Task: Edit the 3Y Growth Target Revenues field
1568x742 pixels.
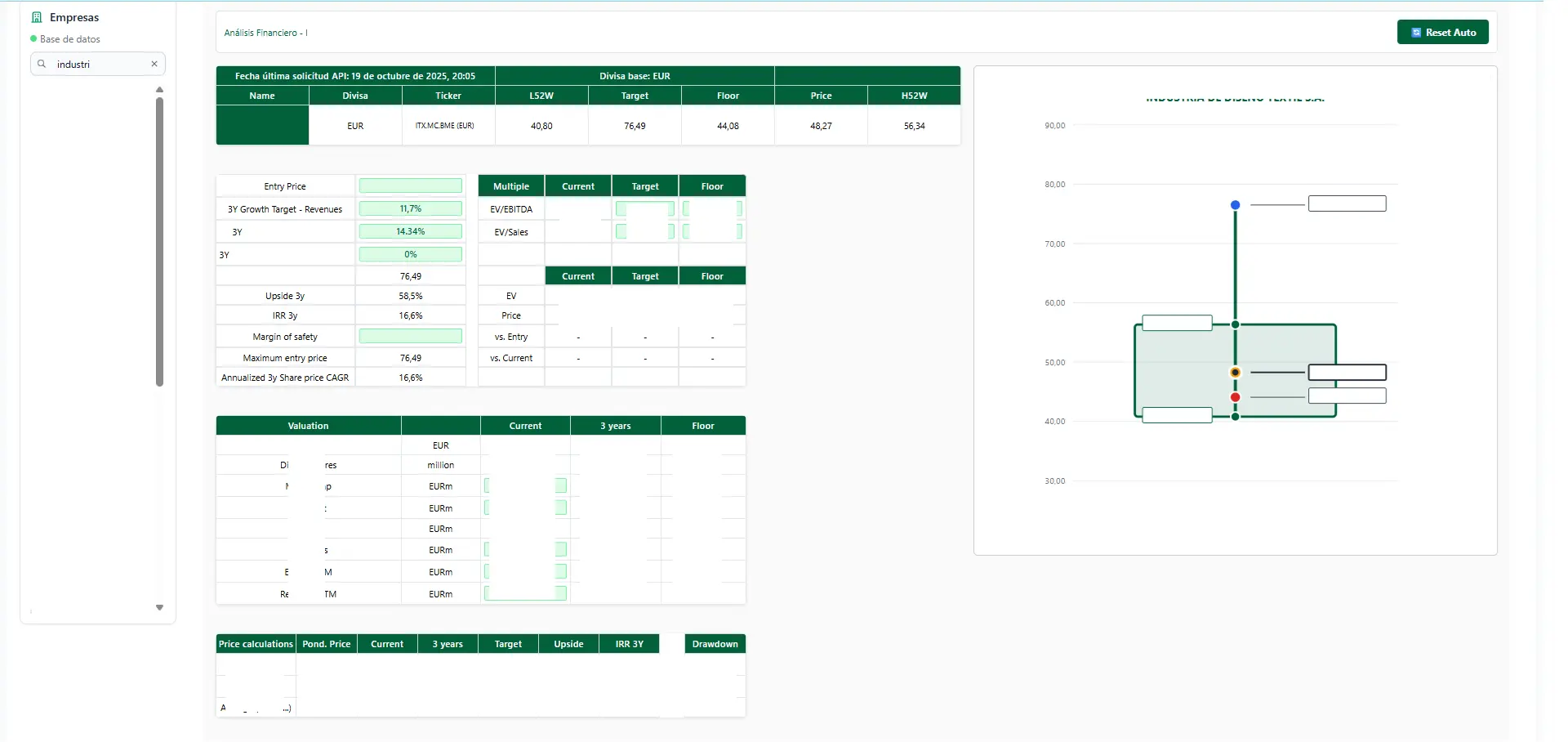Action: click(410, 209)
